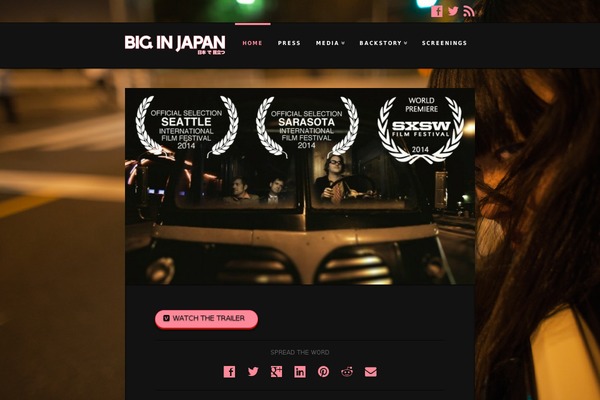Image resolution: width=600 pixels, height=400 pixels.
Task: Open the Media menu
Action: [330, 43]
